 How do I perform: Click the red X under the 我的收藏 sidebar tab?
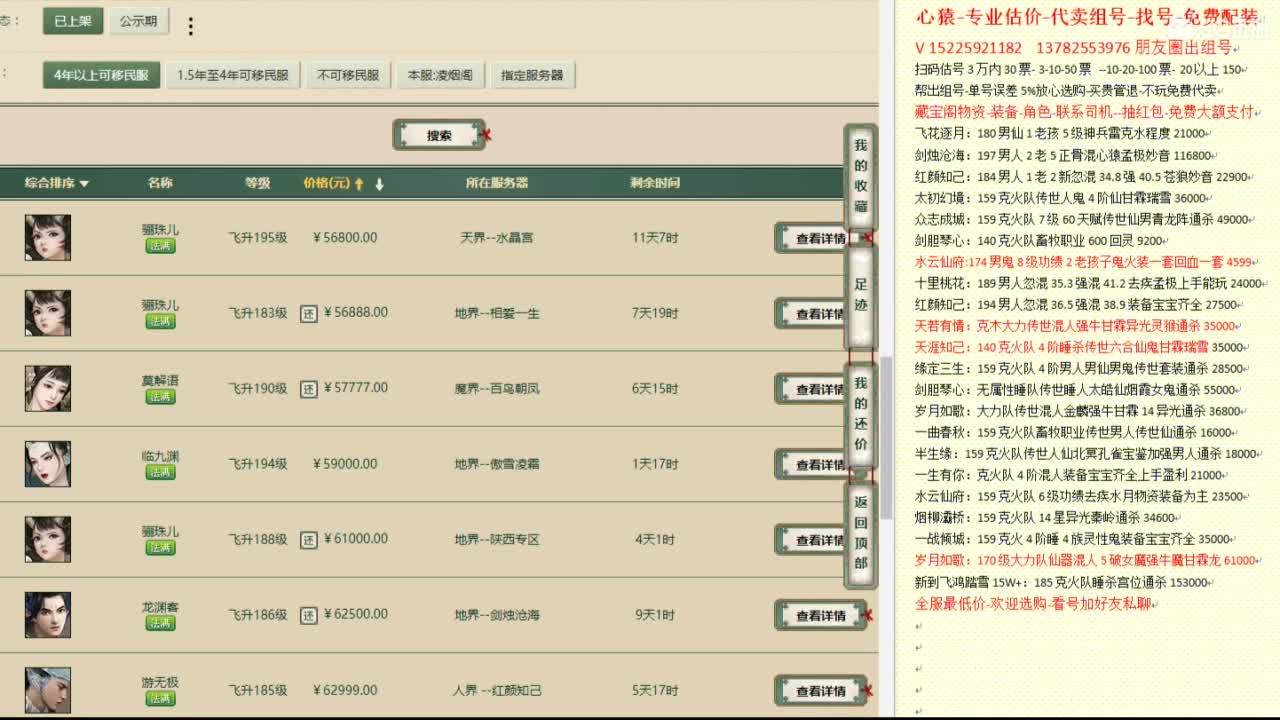pos(866,238)
